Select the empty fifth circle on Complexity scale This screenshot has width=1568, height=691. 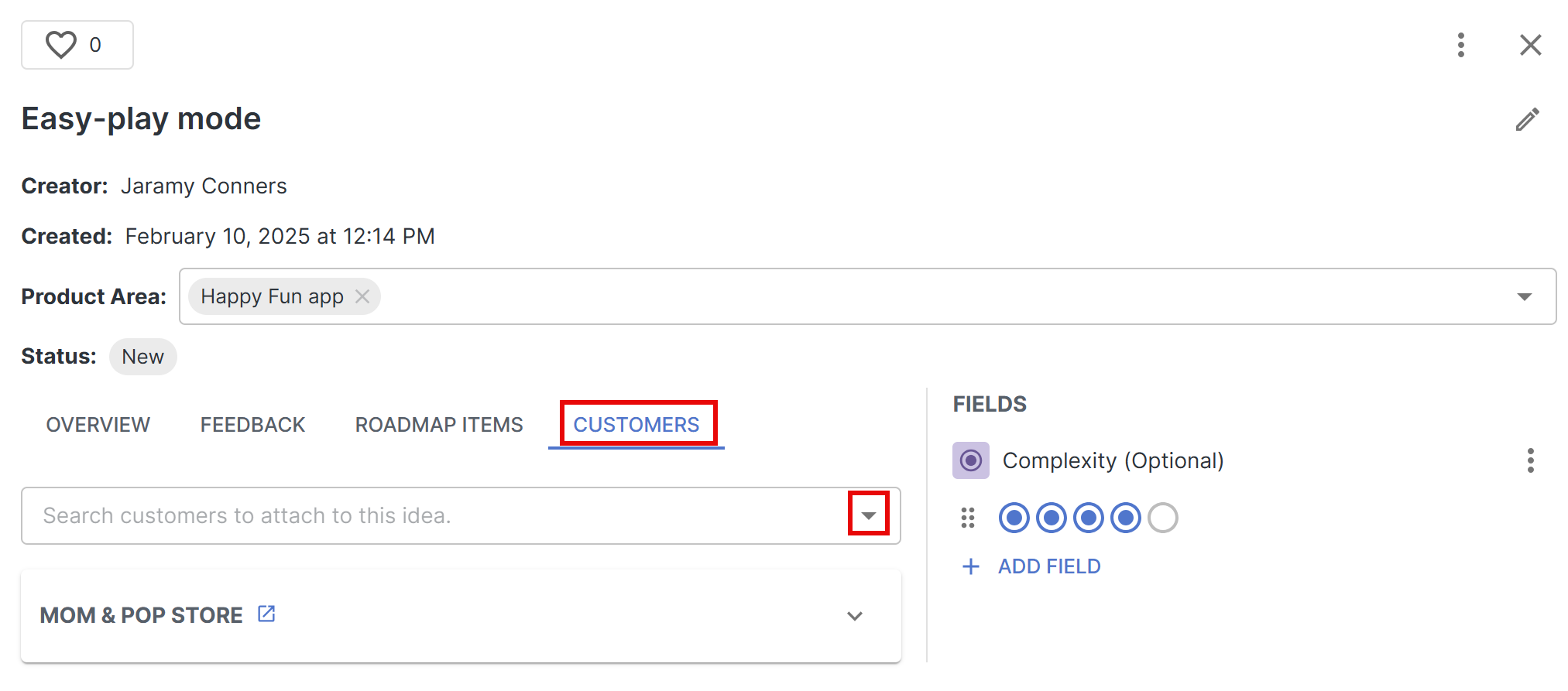click(x=1164, y=517)
